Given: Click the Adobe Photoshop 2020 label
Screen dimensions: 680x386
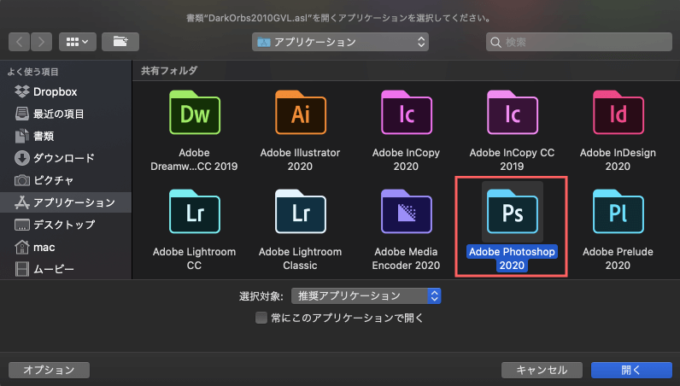Looking at the screenshot, I should (512, 258).
